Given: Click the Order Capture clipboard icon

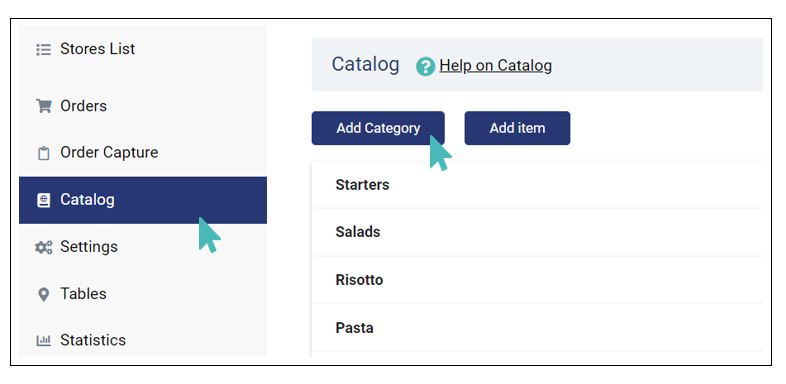Looking at the screenshot, I should (x=44, y=153).
